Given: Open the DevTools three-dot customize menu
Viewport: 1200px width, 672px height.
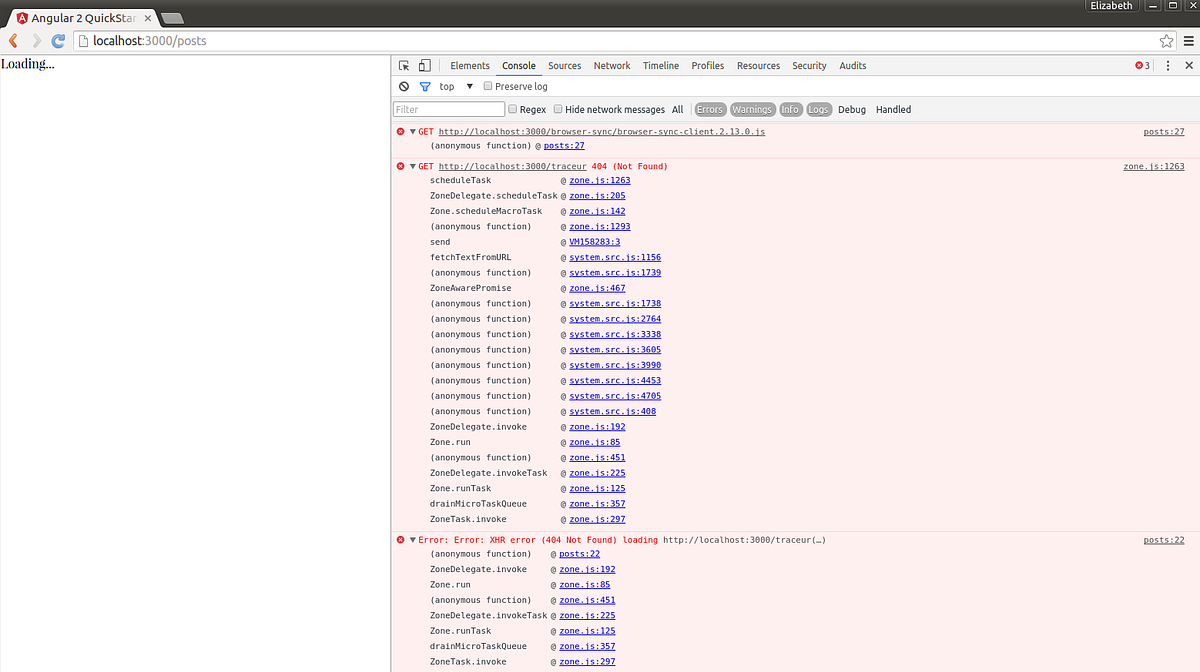Looking at the screenshot, I should (x=1167, y=64).
